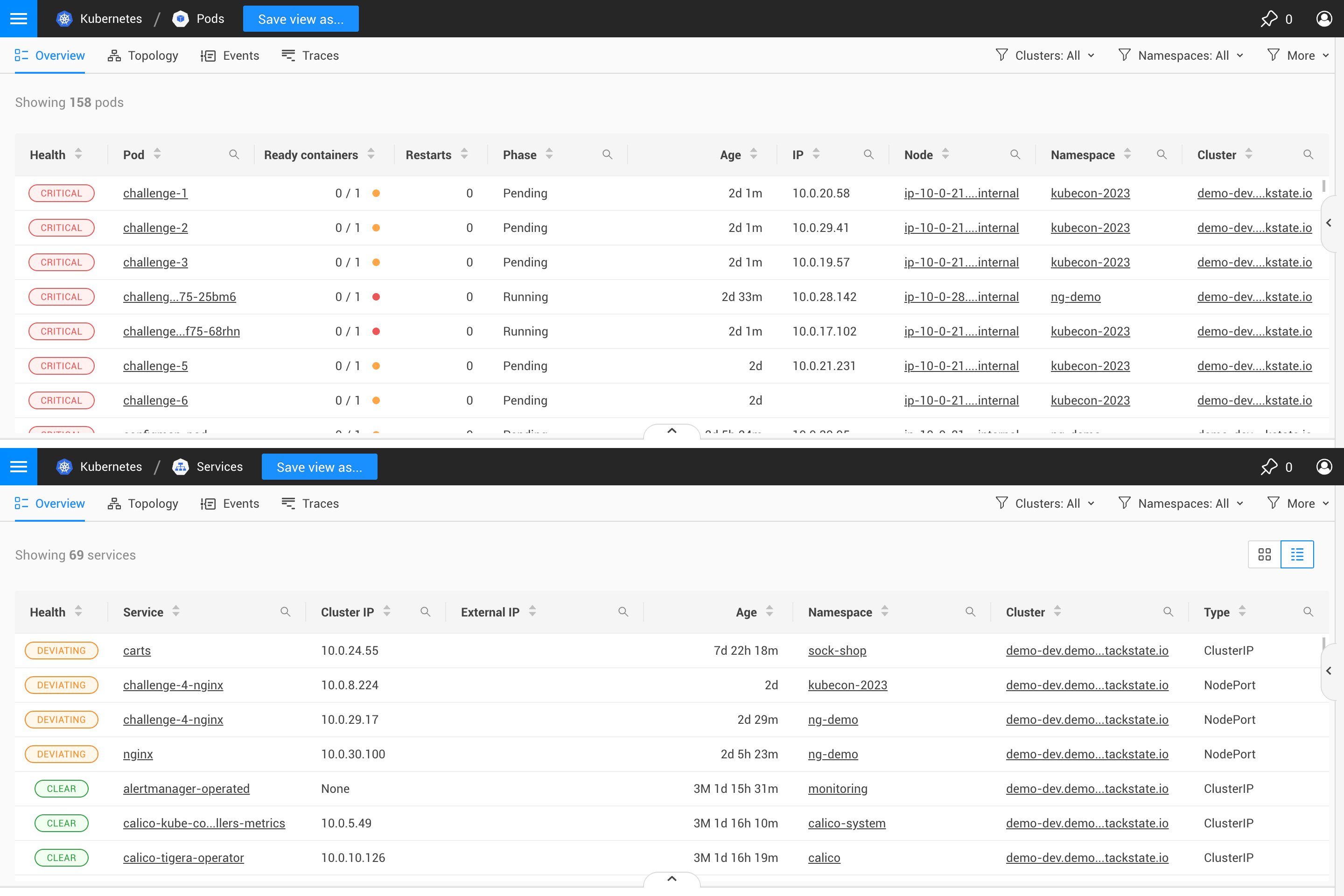Viewport: 1344px width, 896px height.
Task: Open hamburger menu in Pods view
Action: (x=18, y=19)
